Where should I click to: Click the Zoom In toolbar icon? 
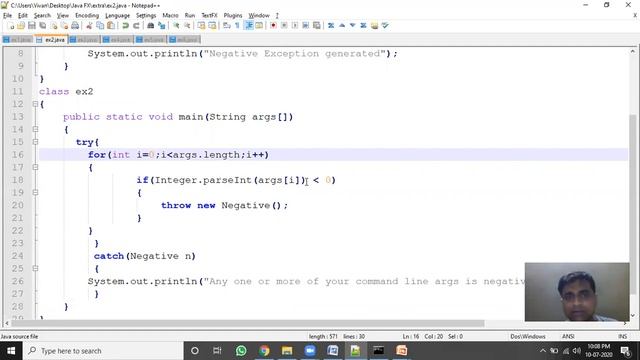tap(176, 26)
